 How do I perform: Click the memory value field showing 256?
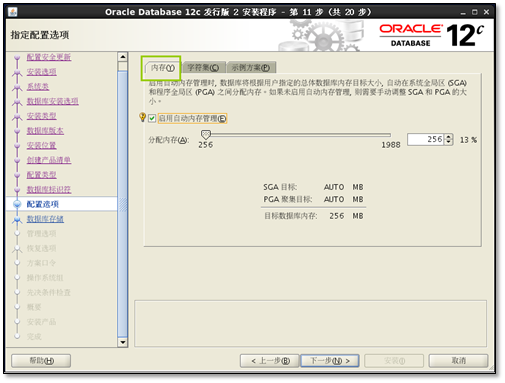tap(426, 139)
